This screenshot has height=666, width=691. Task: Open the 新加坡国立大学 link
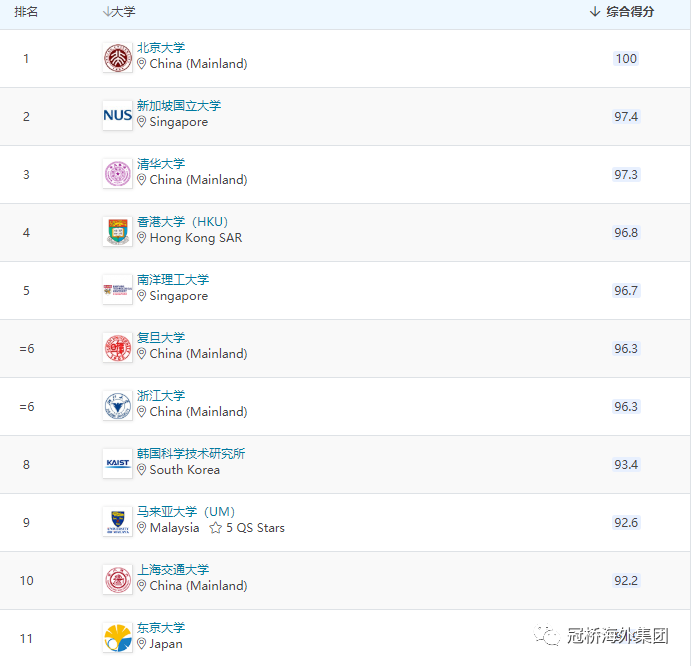179,106
